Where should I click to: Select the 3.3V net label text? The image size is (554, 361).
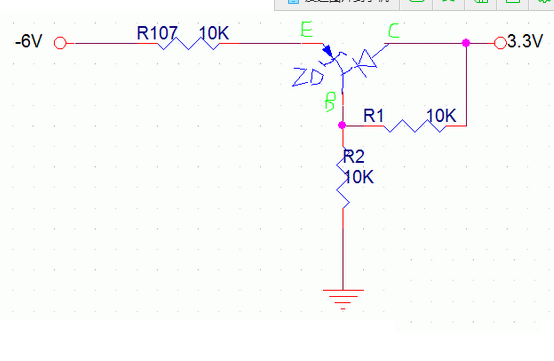[x=525, y=41]
